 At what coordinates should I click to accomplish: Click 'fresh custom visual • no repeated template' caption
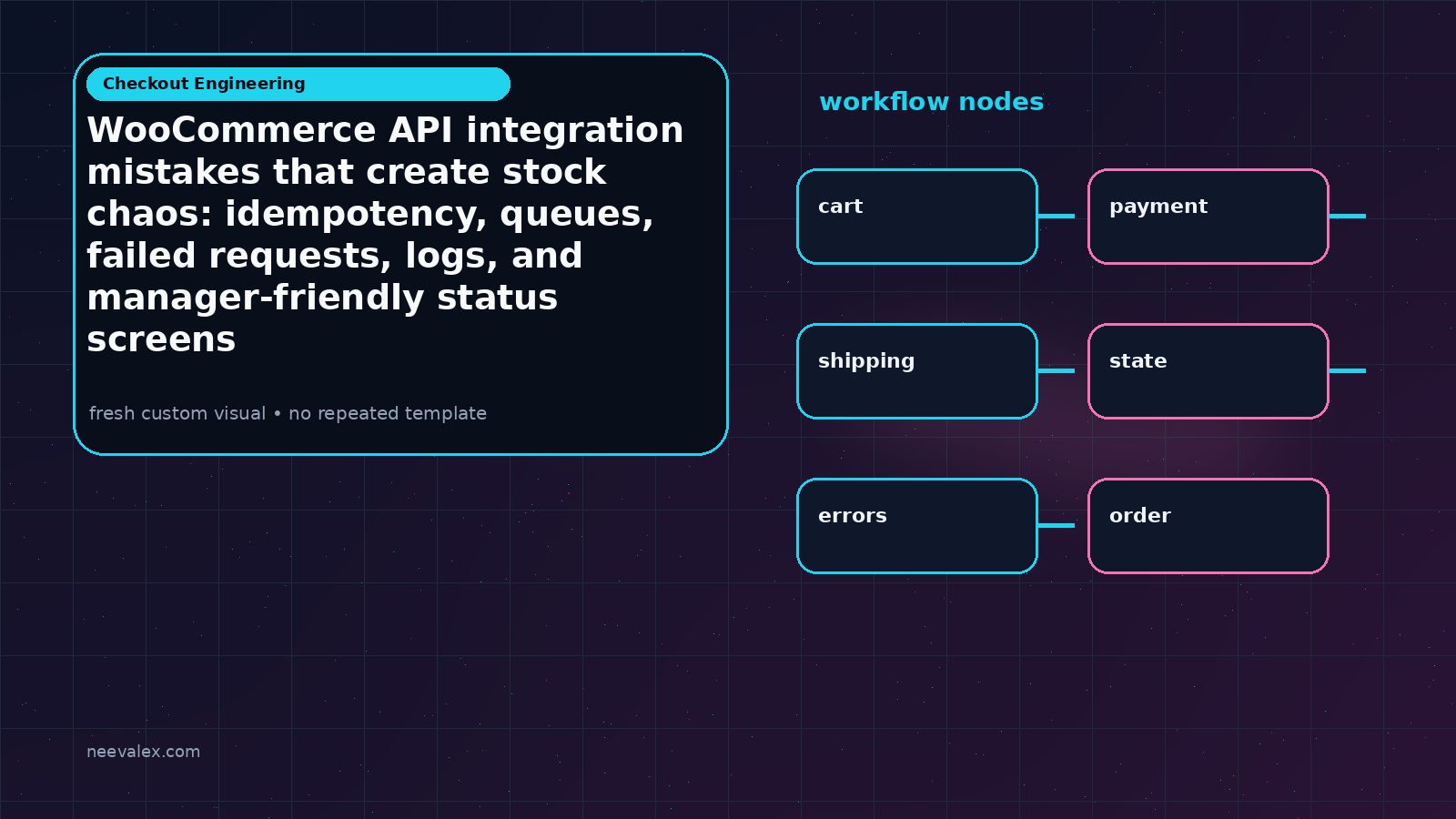tap(288, 413)
